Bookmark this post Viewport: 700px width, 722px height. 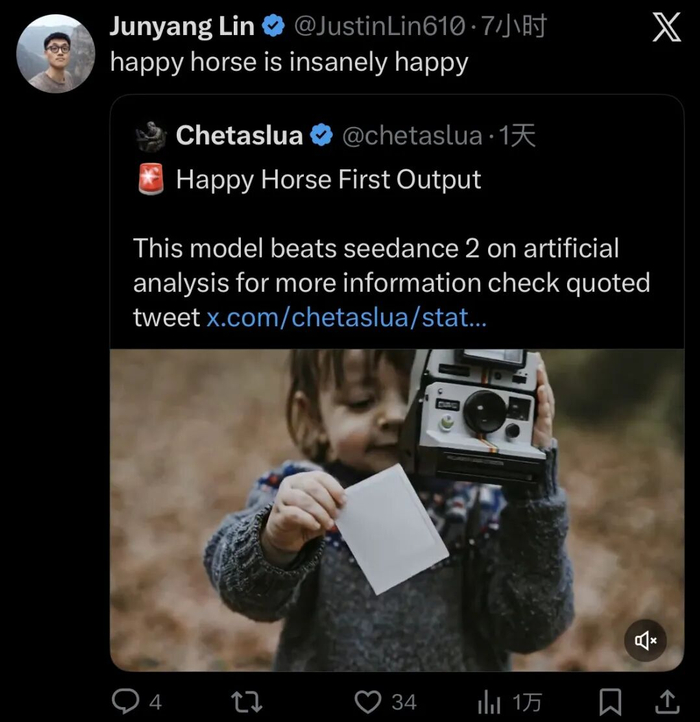pos(611,701)
